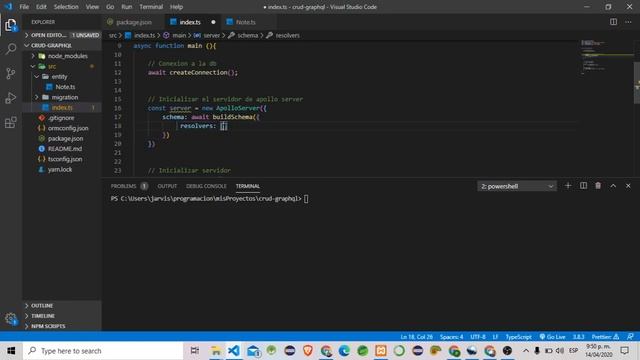Collapse the src folder
The image size is (640, 360).
click(62, 66)
